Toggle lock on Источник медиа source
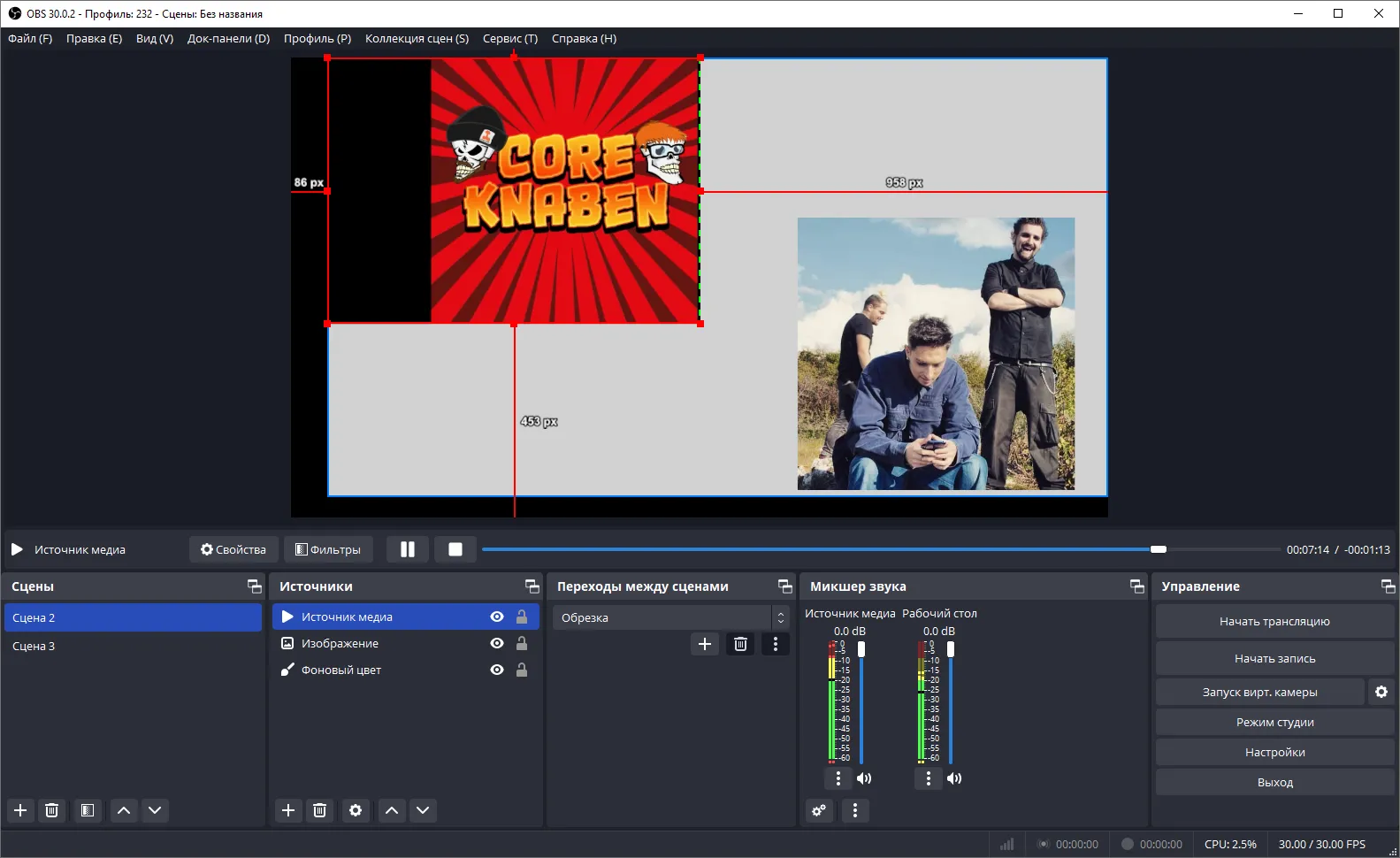The width and height of the screenshot is (1400, 858). 522,617
